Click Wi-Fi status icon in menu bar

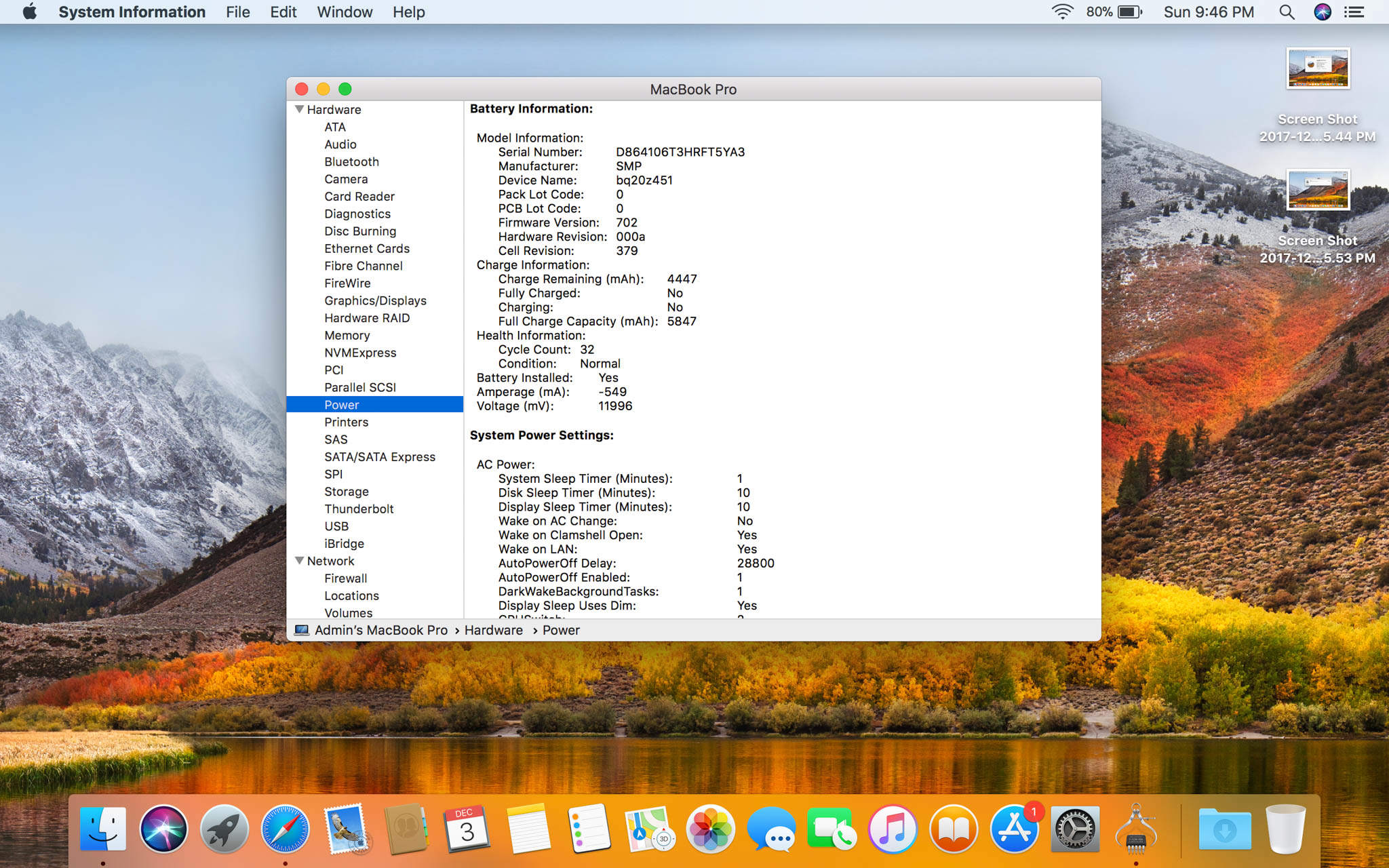[1062, 12]
